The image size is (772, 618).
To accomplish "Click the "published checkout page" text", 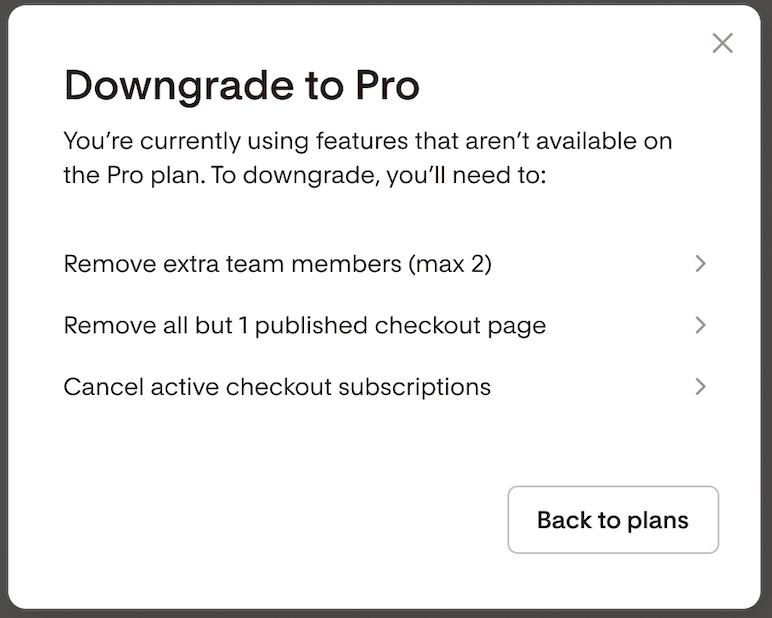I will (400, 325).
